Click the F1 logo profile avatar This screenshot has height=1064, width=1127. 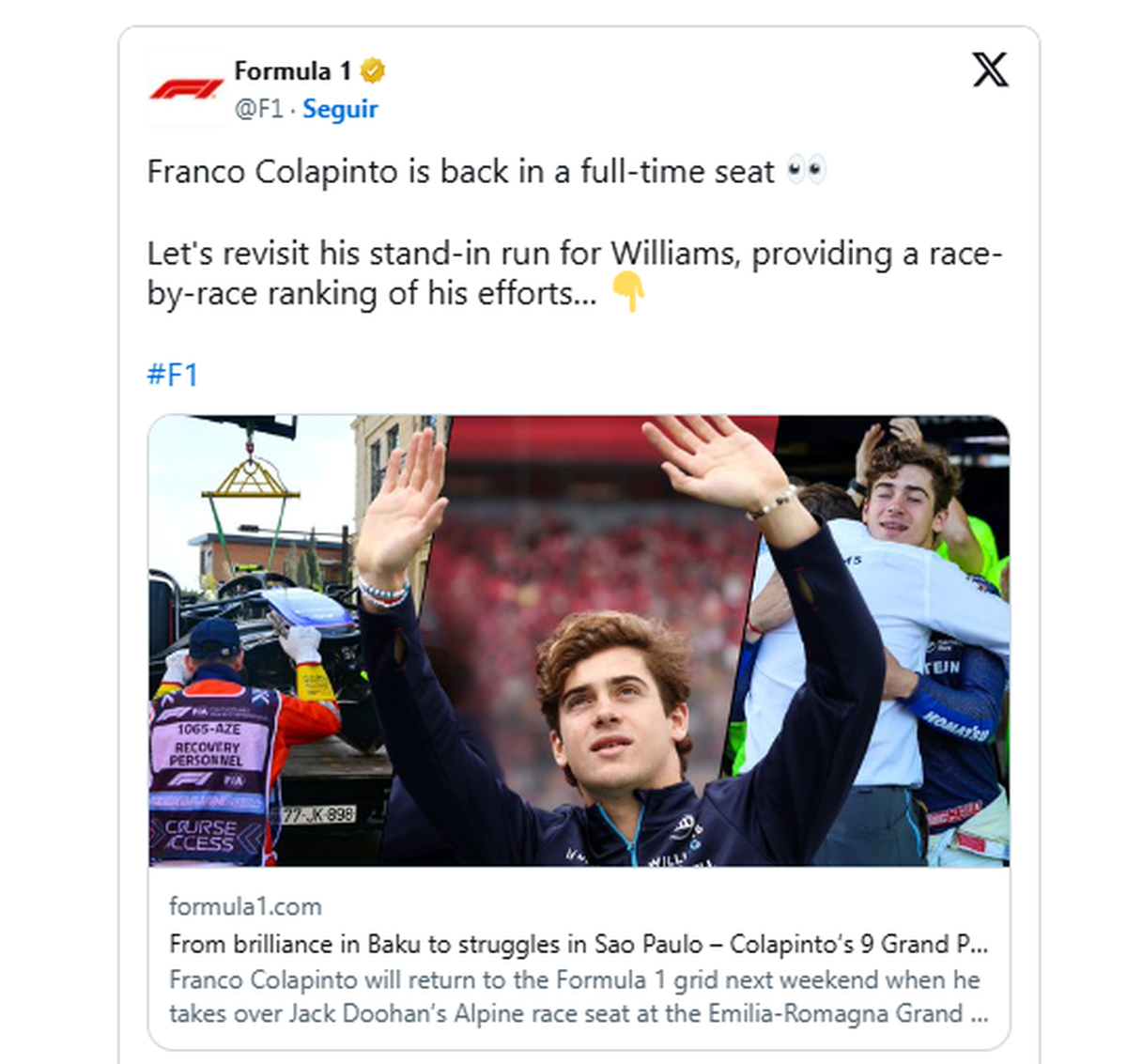[x=186, y=90]
